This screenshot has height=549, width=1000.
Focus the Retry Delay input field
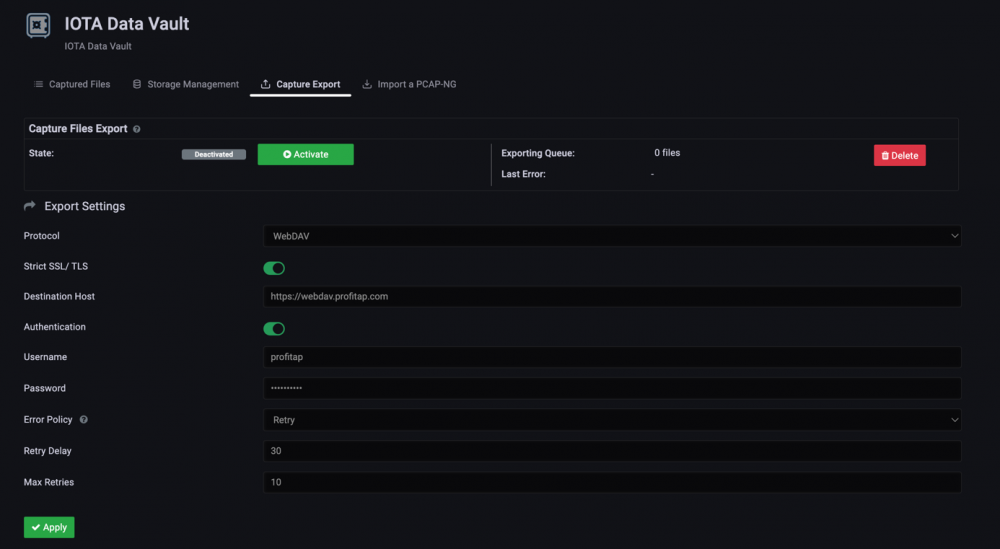point(611,451)
